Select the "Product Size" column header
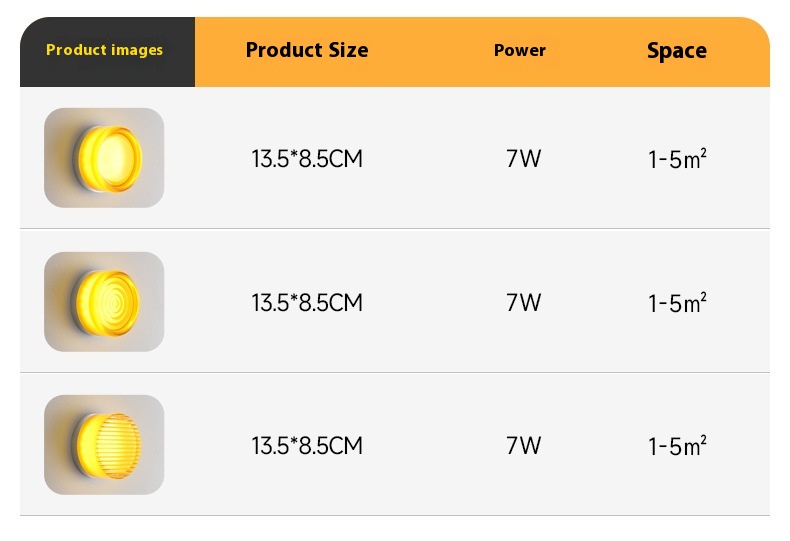 tap(307, 50)
